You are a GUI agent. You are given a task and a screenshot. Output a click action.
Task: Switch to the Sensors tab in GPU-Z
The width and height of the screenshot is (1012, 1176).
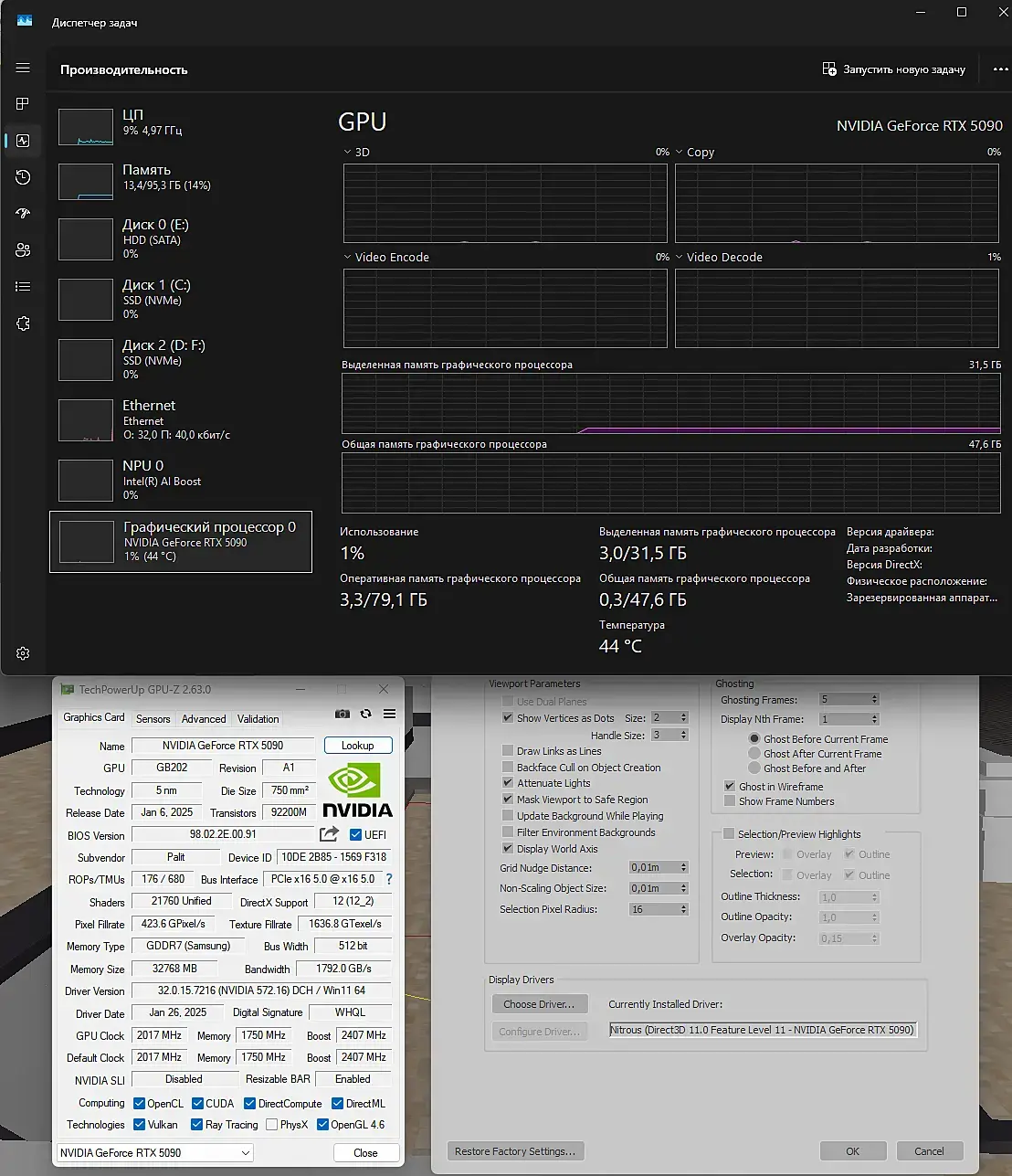pyautogui.click(x=153, y=719)
